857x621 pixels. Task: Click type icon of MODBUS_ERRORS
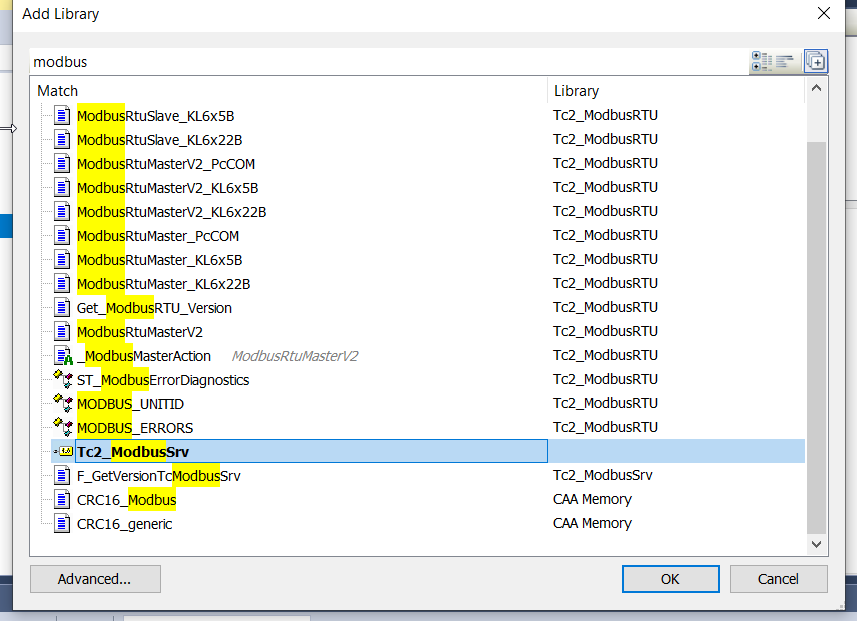coord(63,427)
